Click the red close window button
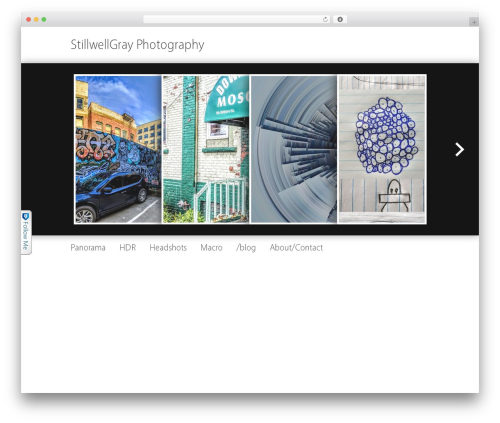The width and height of the screenshot is (500, 423). [29, 20]
